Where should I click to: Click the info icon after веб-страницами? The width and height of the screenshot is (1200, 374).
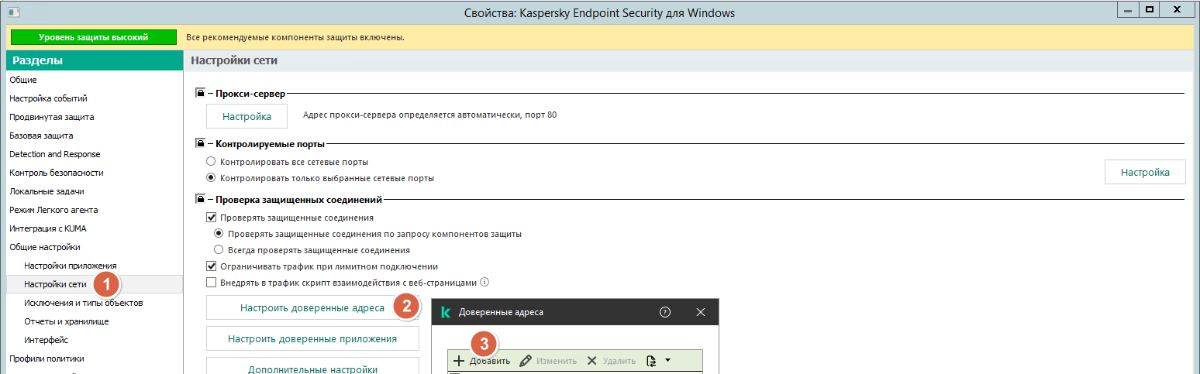tap(484, 282)
